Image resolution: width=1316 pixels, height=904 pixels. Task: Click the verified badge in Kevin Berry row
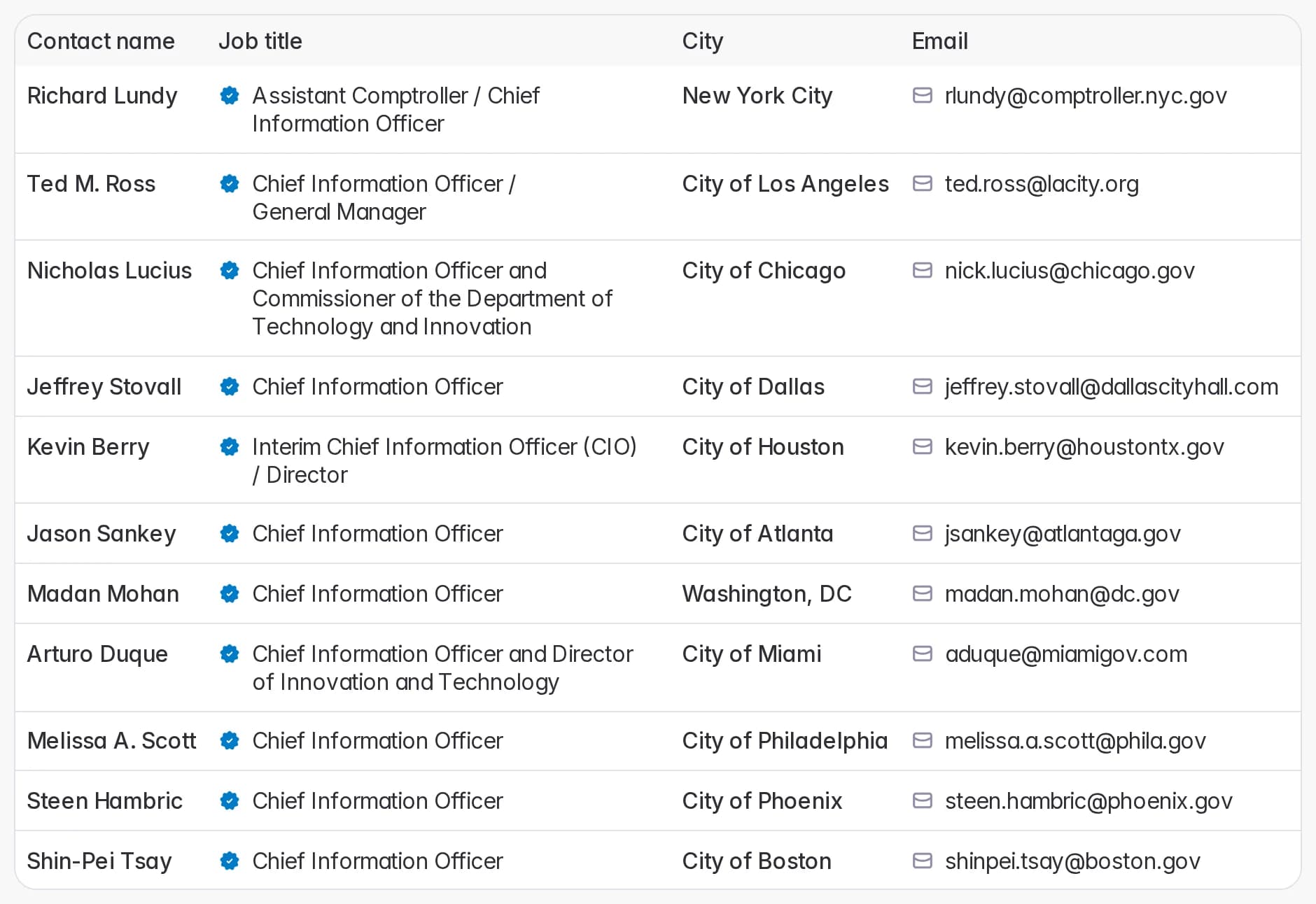[230, 446]
